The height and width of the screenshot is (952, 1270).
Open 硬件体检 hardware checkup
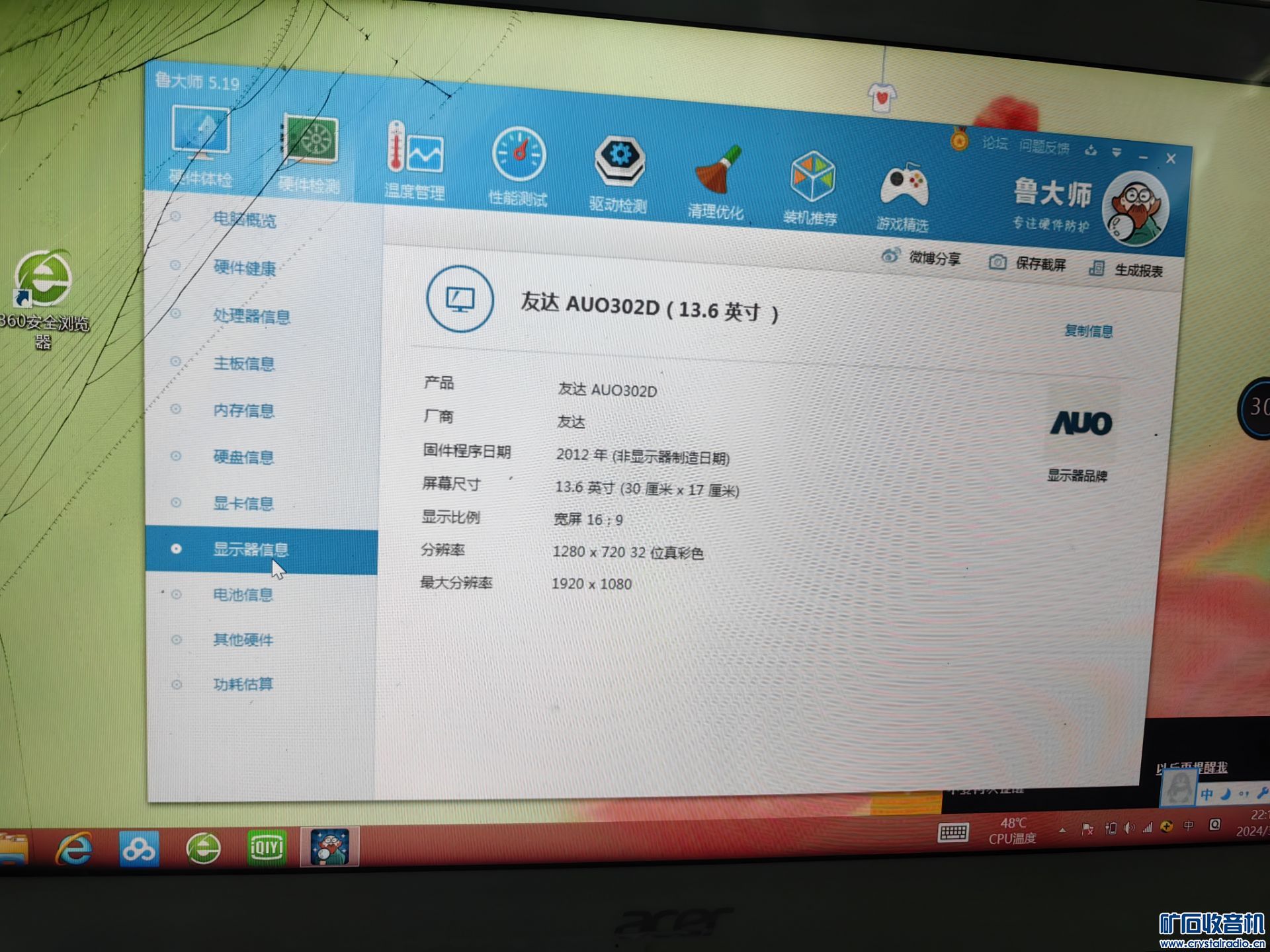tap(200, 147)
